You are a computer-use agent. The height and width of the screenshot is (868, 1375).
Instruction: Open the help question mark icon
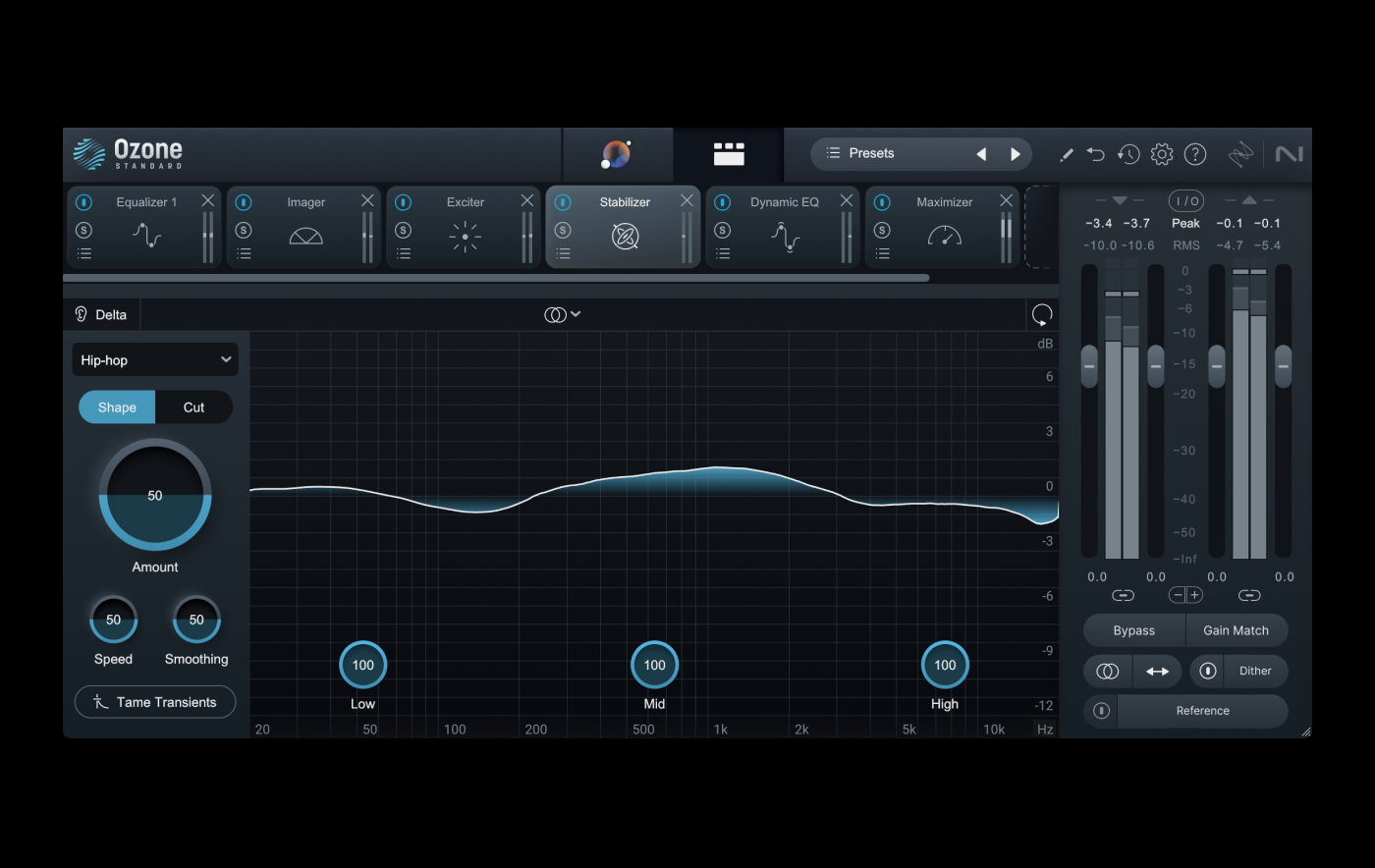coord(1195,154)
